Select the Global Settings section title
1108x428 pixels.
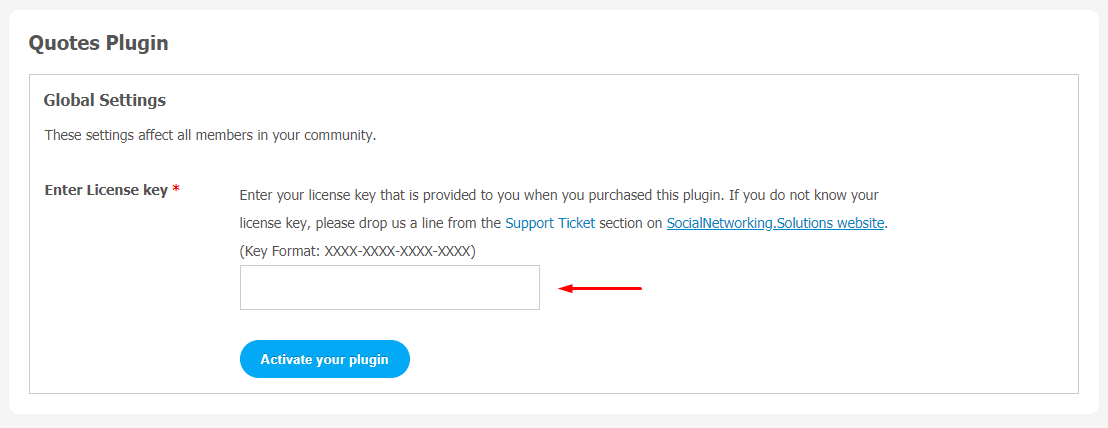105,100
